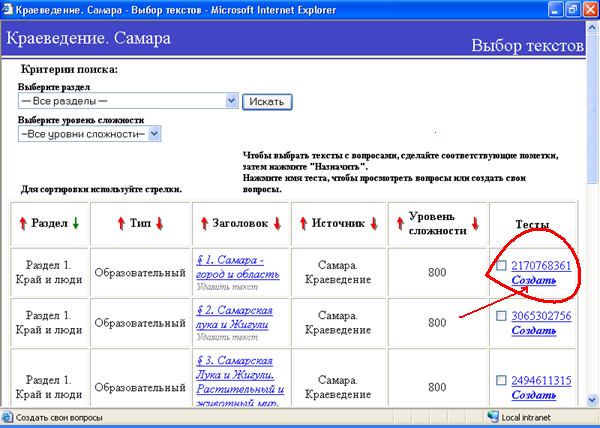Viewport: 600px width, 428px height.
Task: Click 800 complexity value in § 2 row
Action: pyautogui.click(x=437, y=322)
